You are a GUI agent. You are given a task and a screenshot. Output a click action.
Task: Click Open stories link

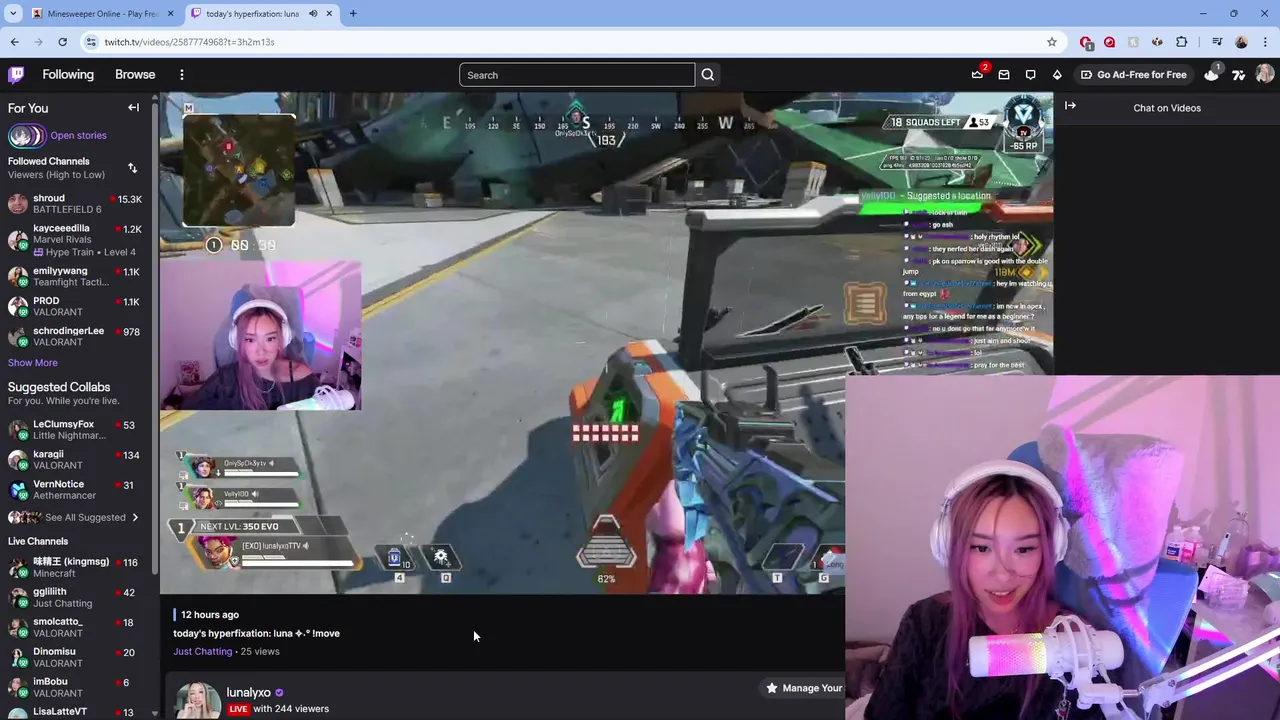pyautogui.click(x=78, y=135)
